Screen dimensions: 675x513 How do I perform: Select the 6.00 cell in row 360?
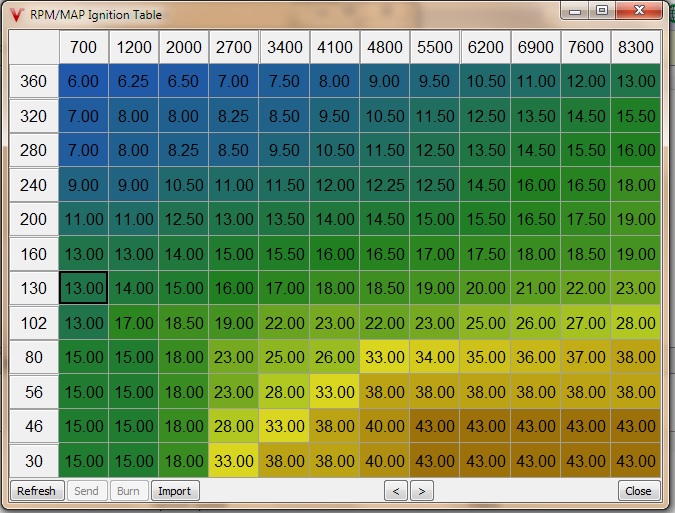coord(83,81)
